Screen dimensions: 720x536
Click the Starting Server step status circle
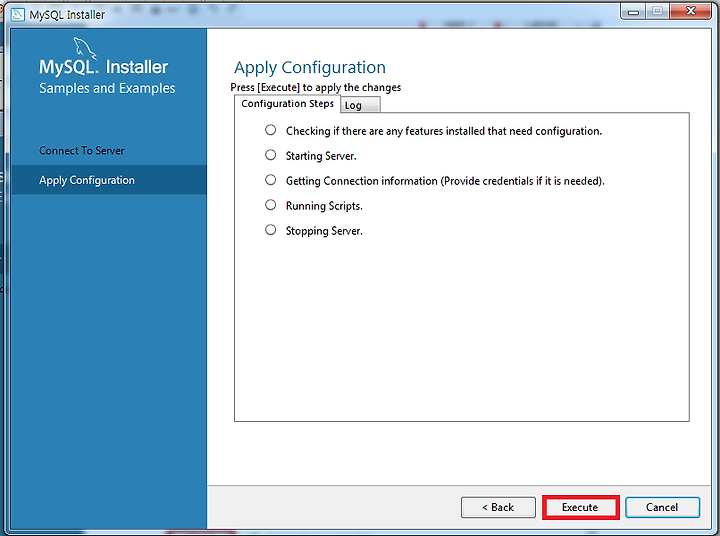click(x=270, y=155)
